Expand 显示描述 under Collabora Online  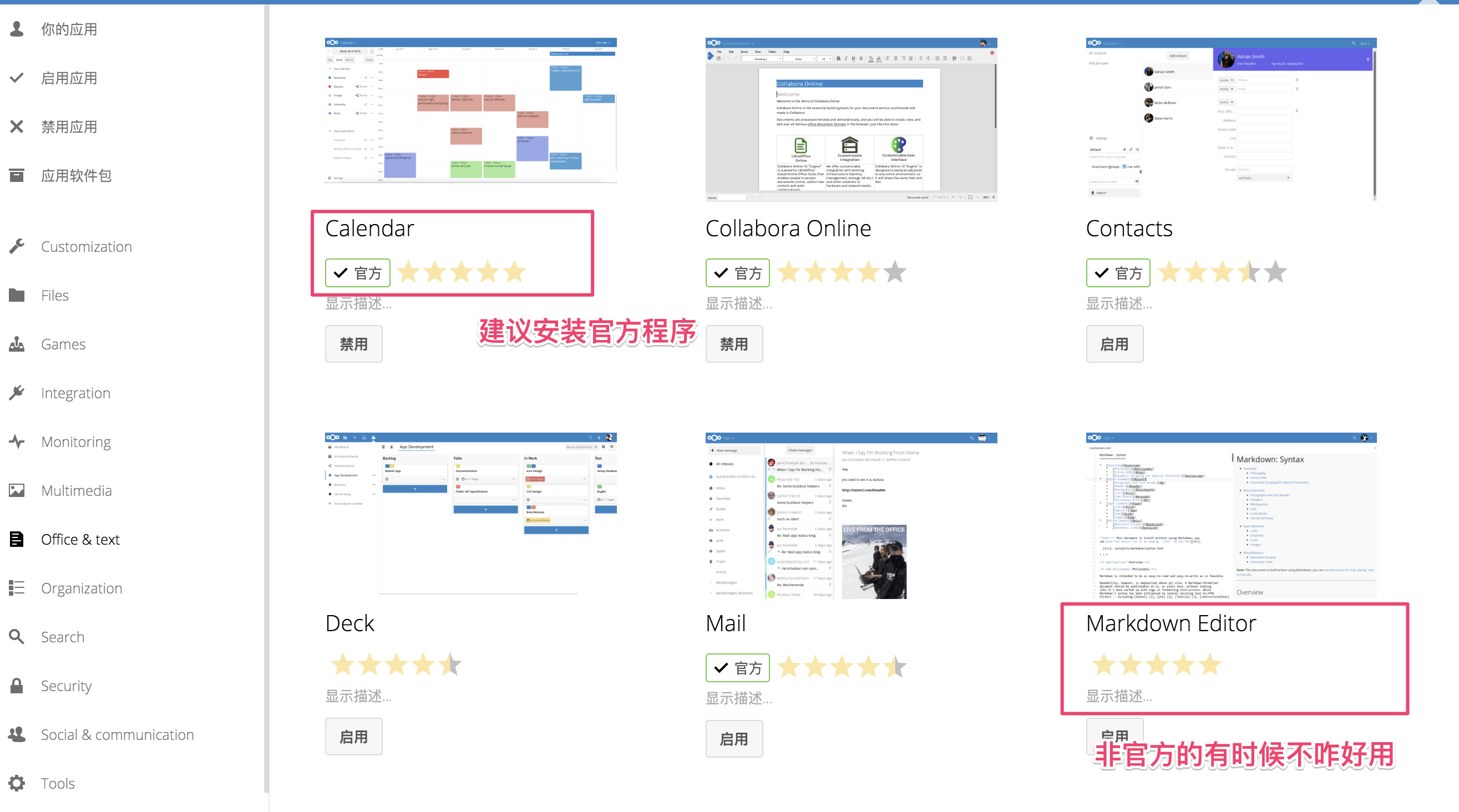(x=738, y=303)
